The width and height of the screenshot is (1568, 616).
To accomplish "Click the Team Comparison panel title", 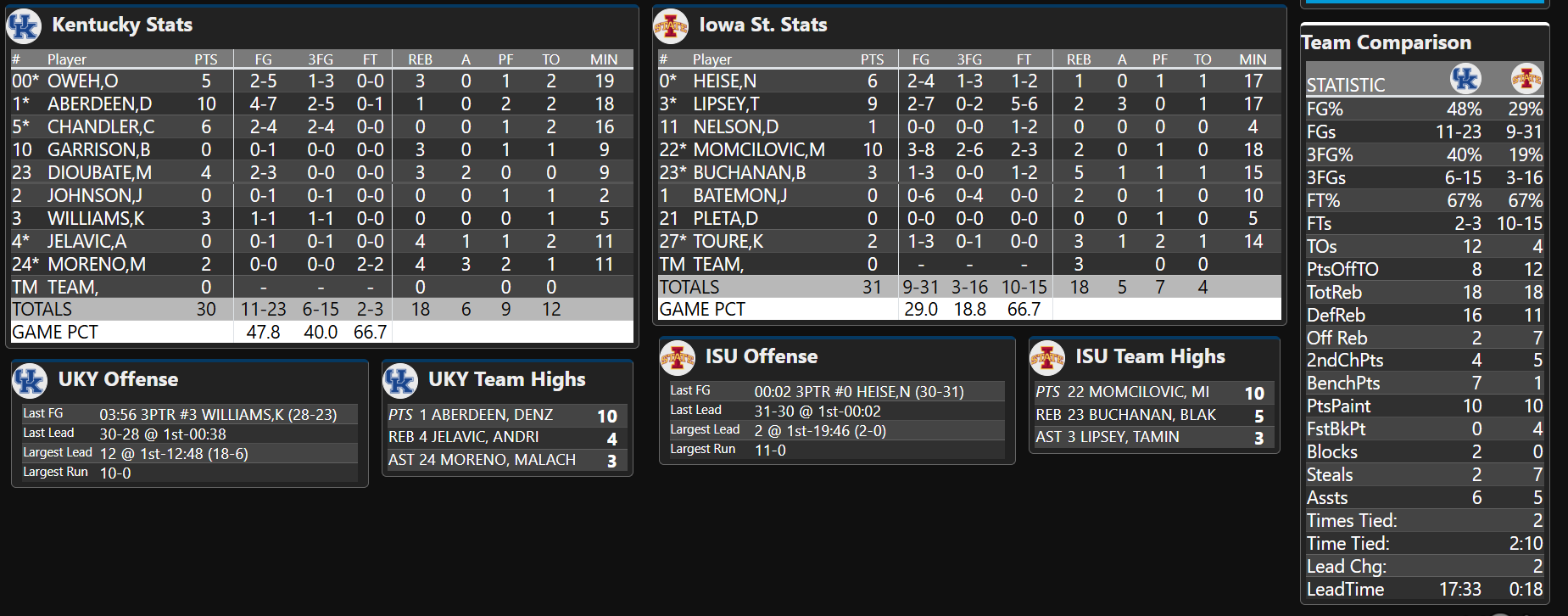I will tap(1386, 42).
